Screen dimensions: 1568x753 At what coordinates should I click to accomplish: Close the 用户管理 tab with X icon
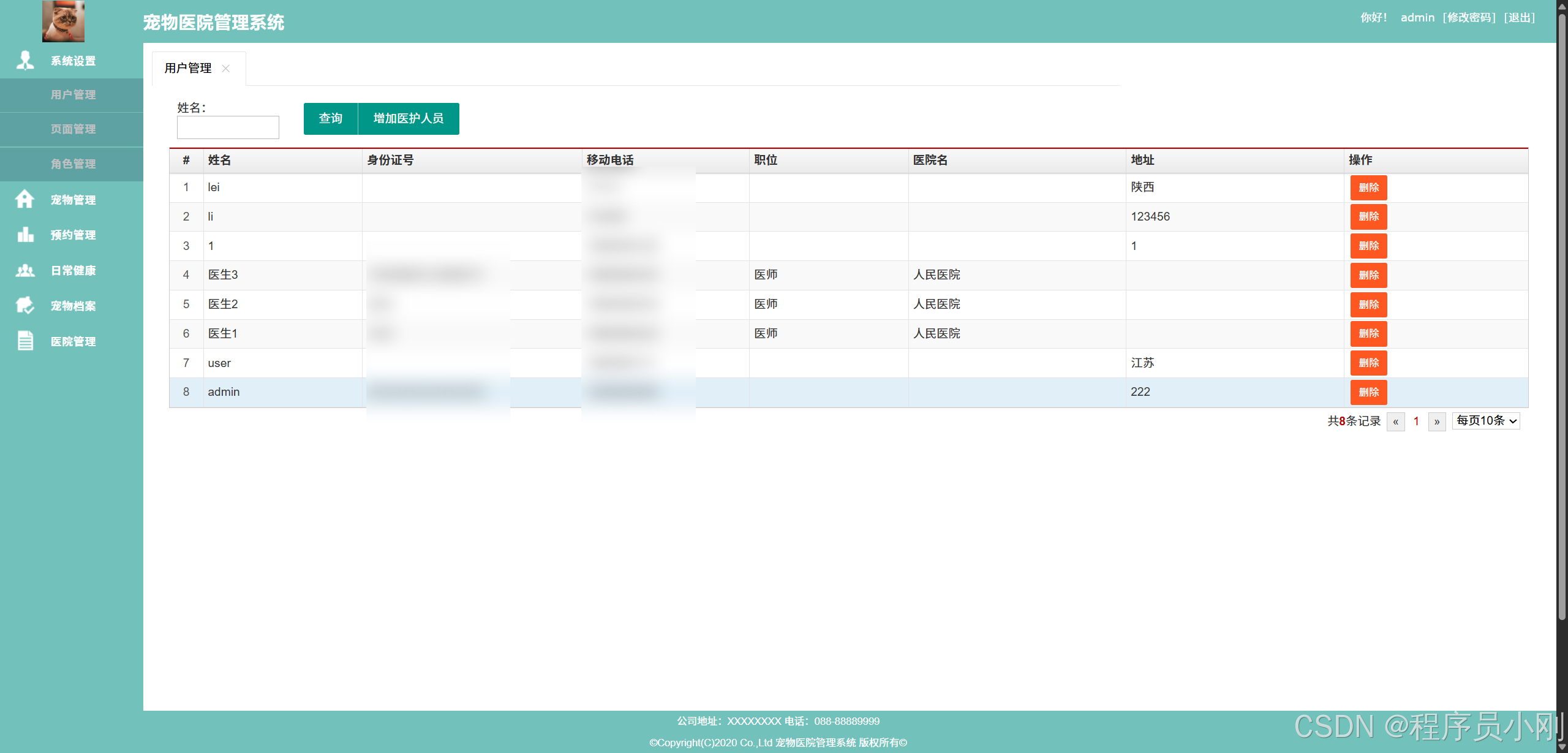tap(226, 68)
